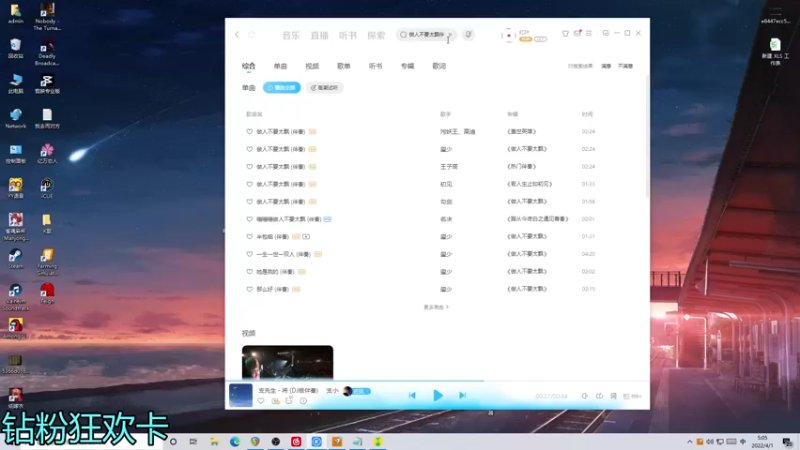Open artist 初见 in the singer column
Image resolution: width=800 pixels, height=450 pixels.
pos(446,184)
